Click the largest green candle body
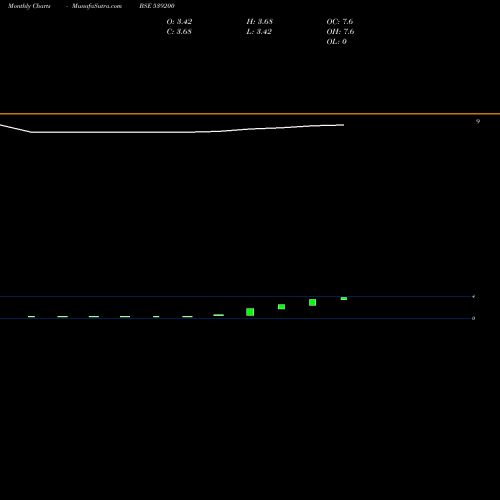The height and width of the screenshot is (500, 500). [250, 312]
